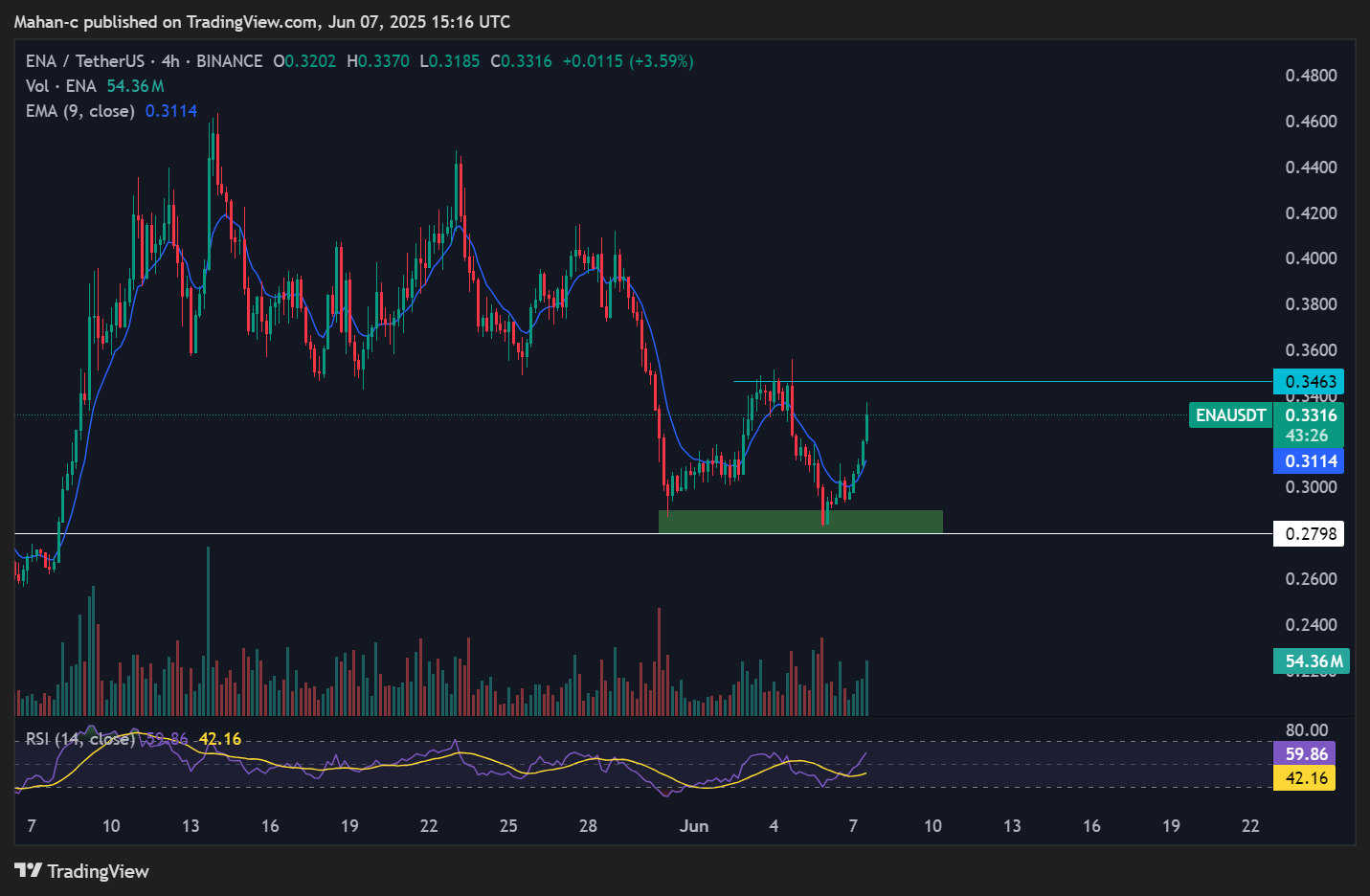Click the blue 0.3114 EMA price label

click(x=1309, y=461)
